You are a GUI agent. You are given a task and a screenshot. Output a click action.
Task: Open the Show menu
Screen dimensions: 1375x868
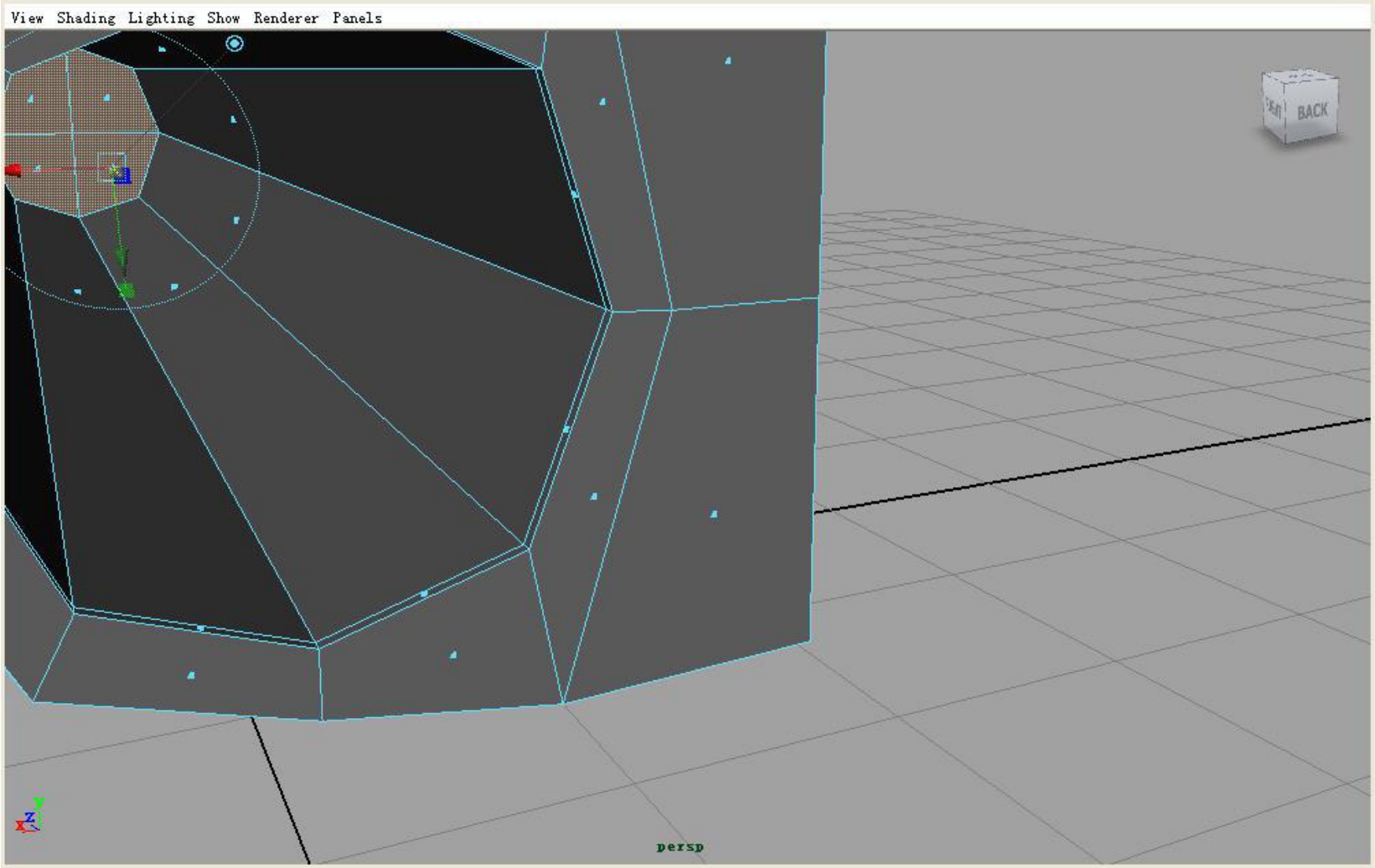pos(223,18)
